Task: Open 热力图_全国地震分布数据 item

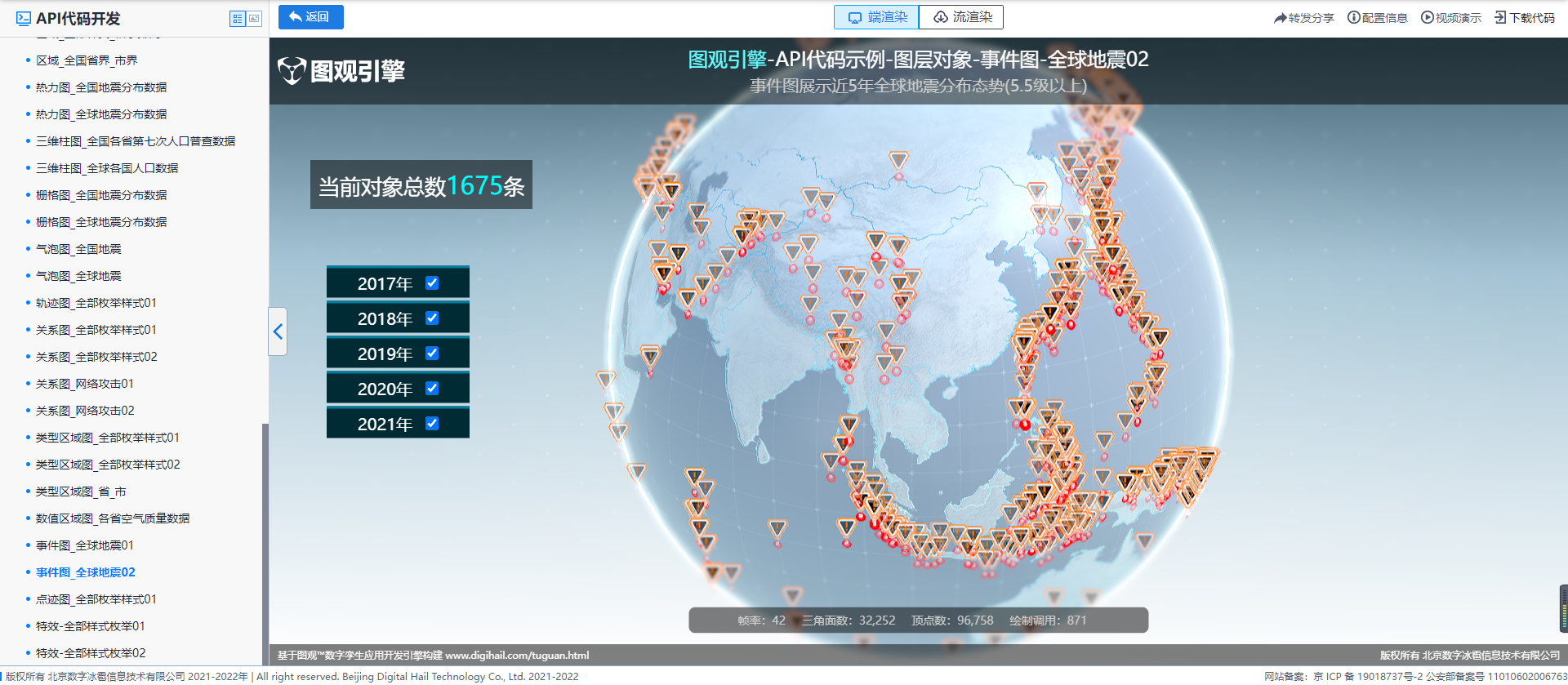Action: [101, 87]
